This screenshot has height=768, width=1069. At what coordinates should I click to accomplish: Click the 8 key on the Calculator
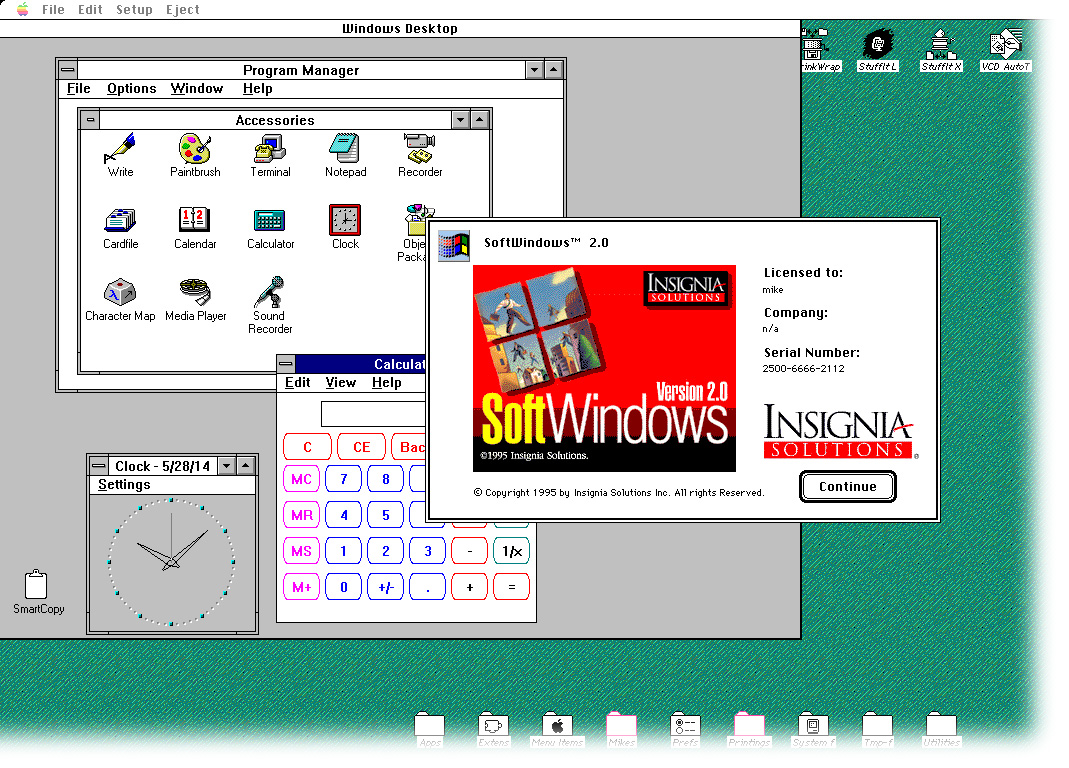click(386, 479)
